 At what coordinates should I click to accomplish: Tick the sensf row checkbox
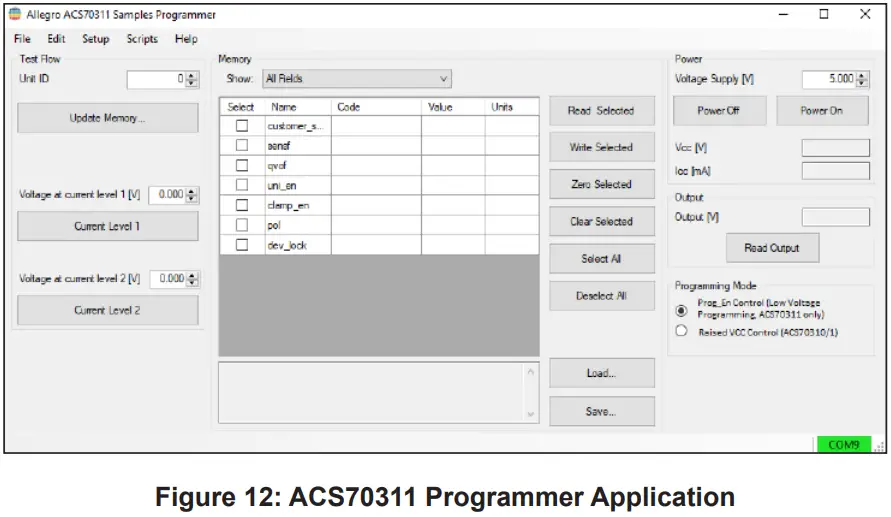pos(242,145)
